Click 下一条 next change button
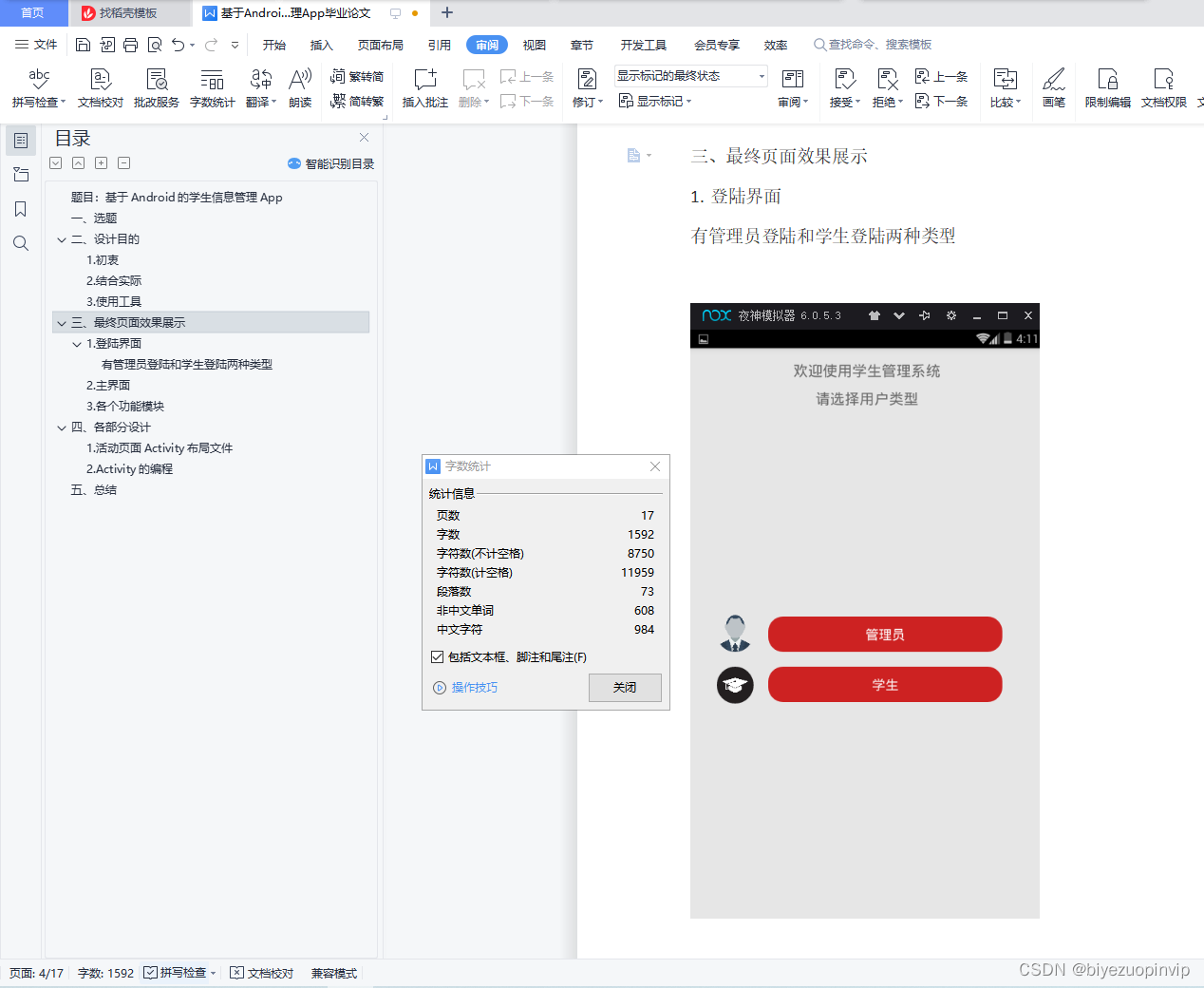Image resolution: width=1204 pixels, height=988 pixels. pos(942,101)
